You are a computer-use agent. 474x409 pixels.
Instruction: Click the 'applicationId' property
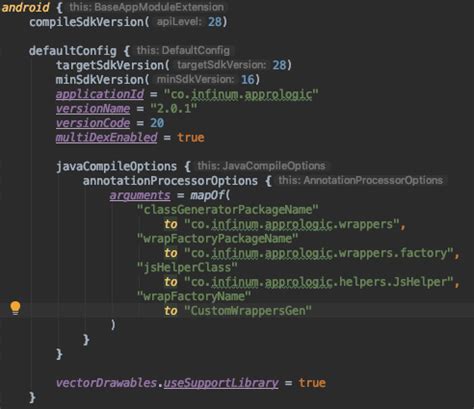click(100, 94)
